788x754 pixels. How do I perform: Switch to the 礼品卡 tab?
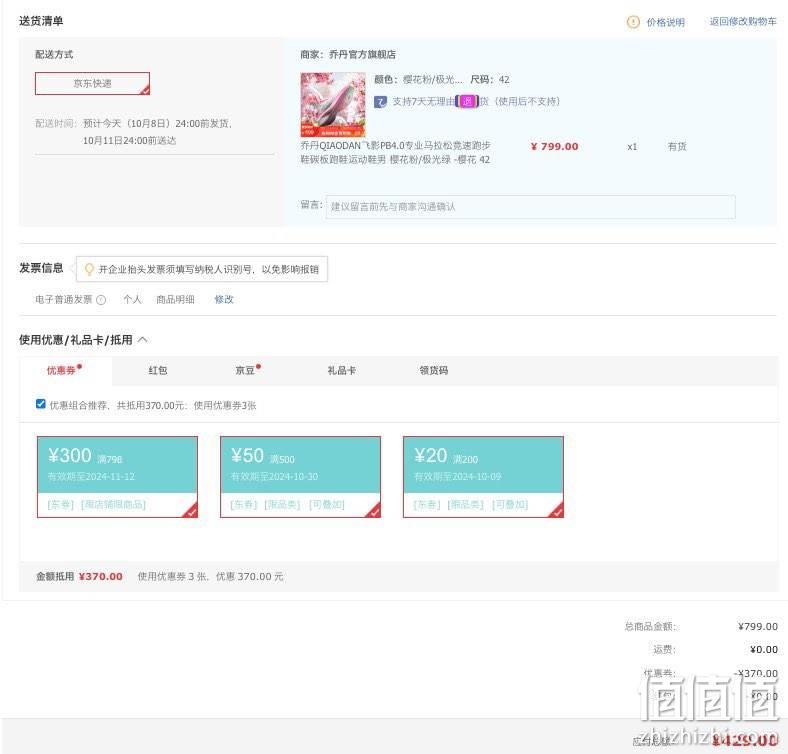tap(342, 370)
